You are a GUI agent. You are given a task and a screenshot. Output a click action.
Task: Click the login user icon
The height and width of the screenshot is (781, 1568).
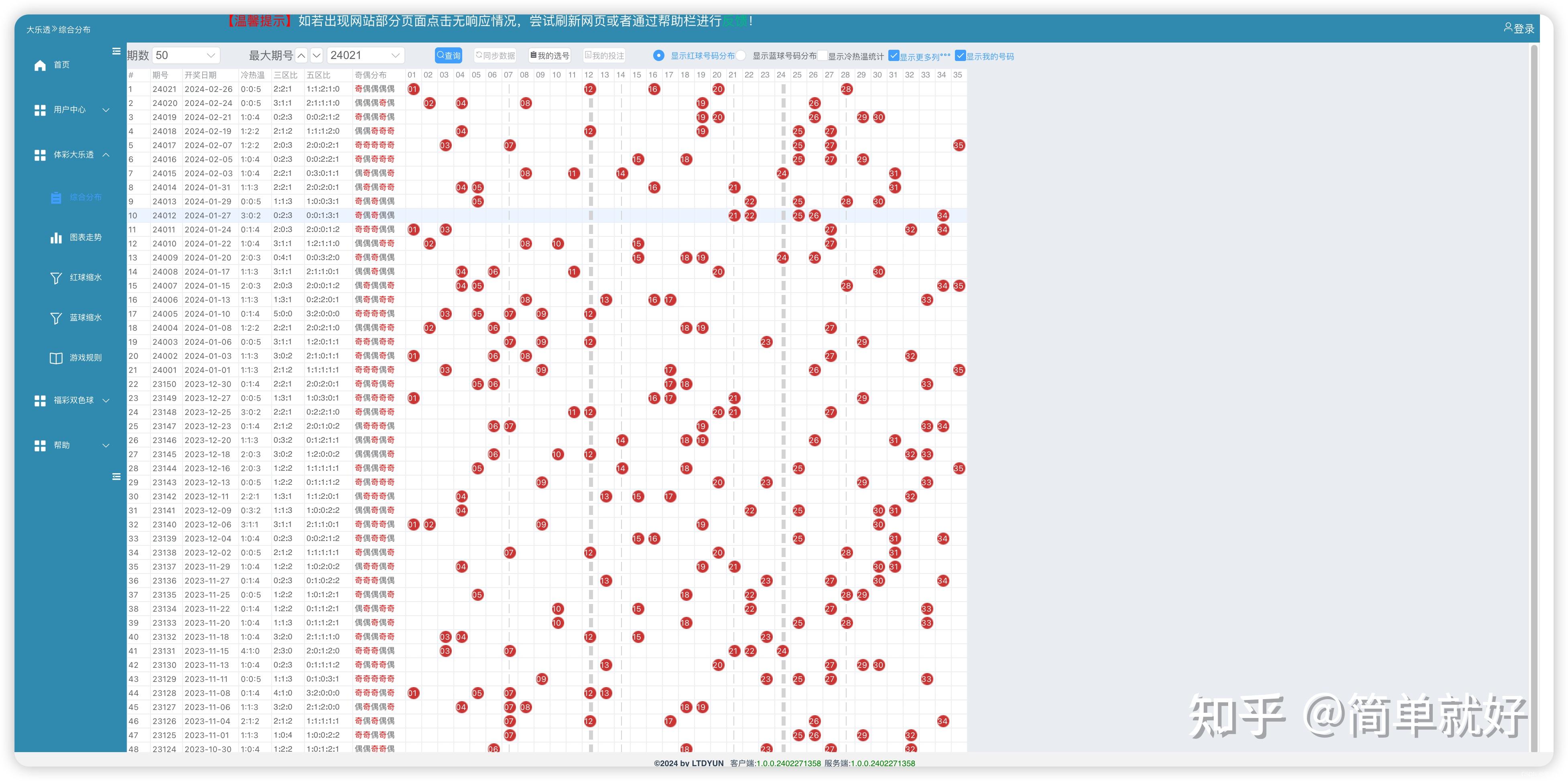pyautogui.click(x=1508, y=27)
